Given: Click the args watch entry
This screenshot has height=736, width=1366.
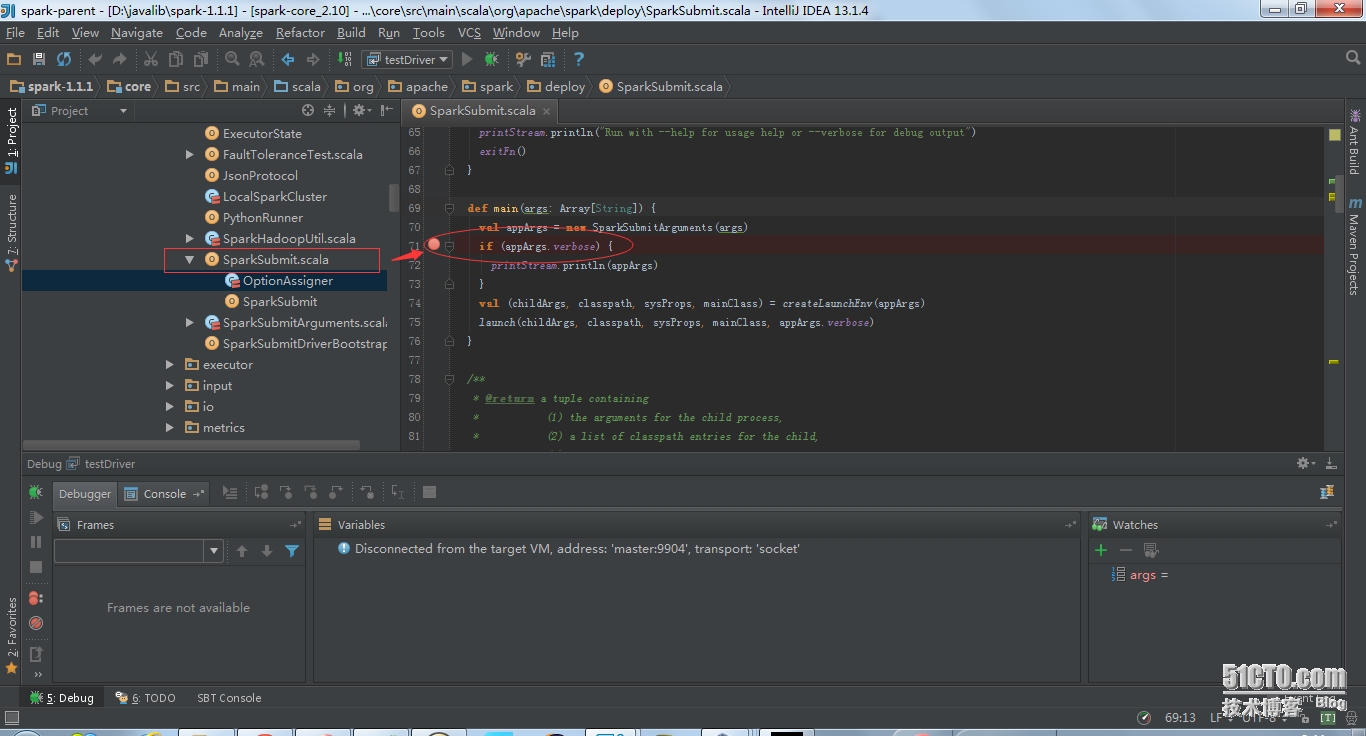Looking at the screenshot, I should 1143,574.
